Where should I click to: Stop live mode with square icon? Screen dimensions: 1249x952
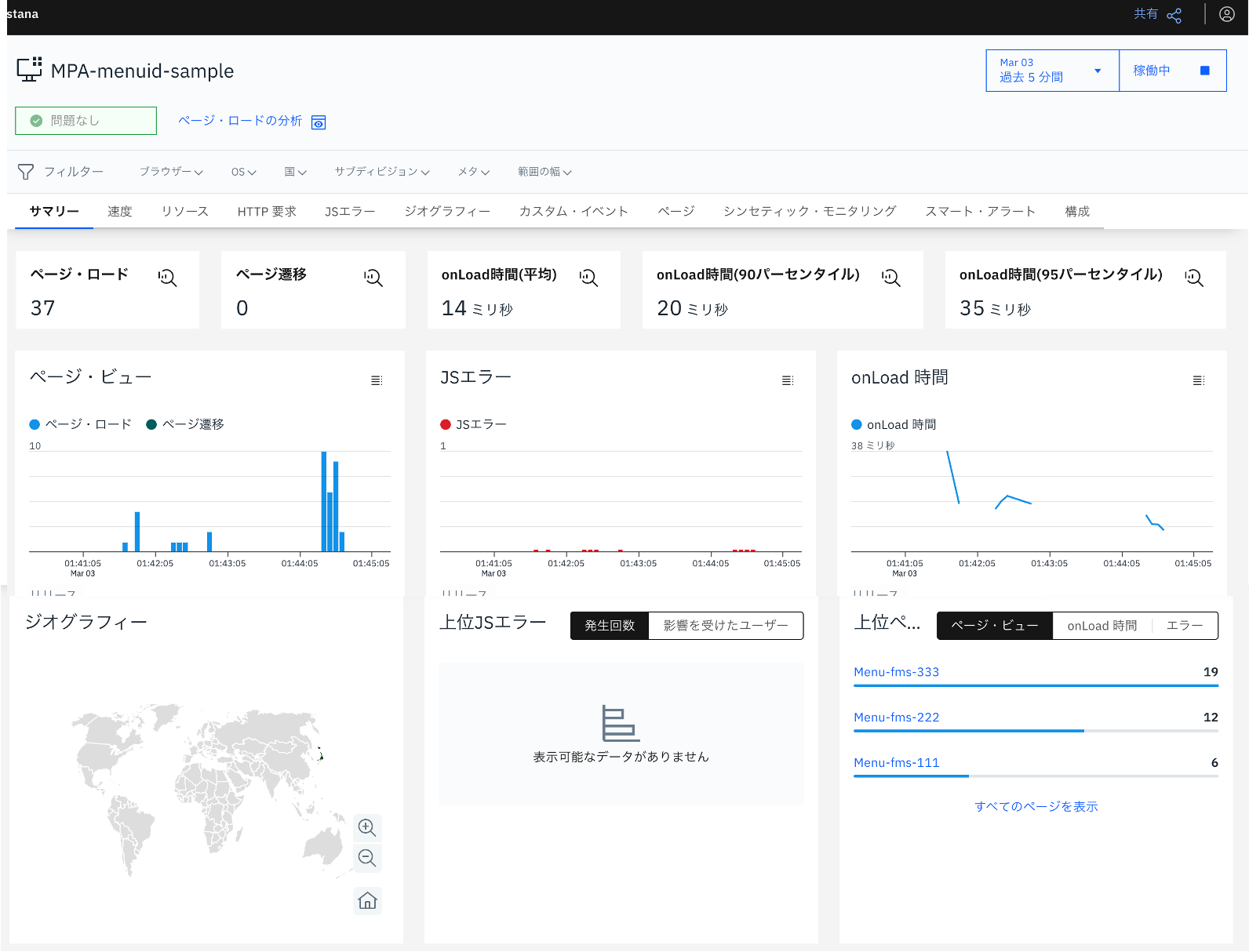[x=1205, y=71]
